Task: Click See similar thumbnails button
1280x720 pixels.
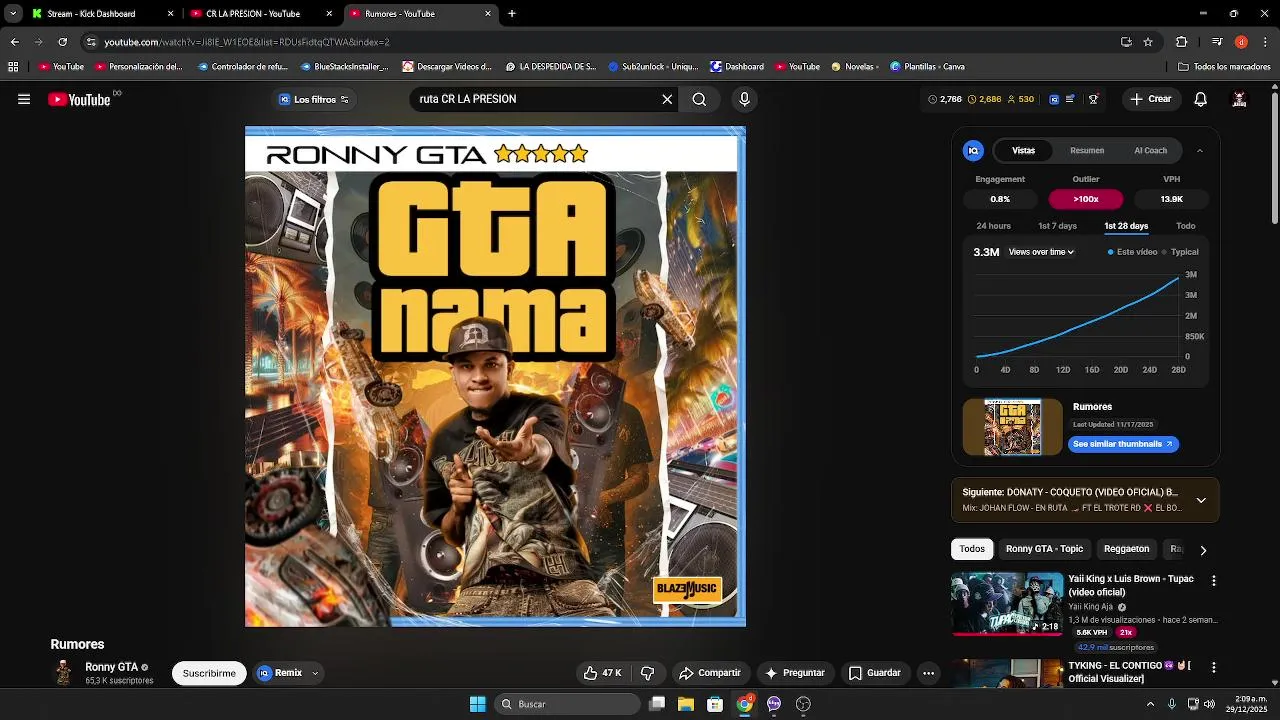Action: pos(1123,444)
